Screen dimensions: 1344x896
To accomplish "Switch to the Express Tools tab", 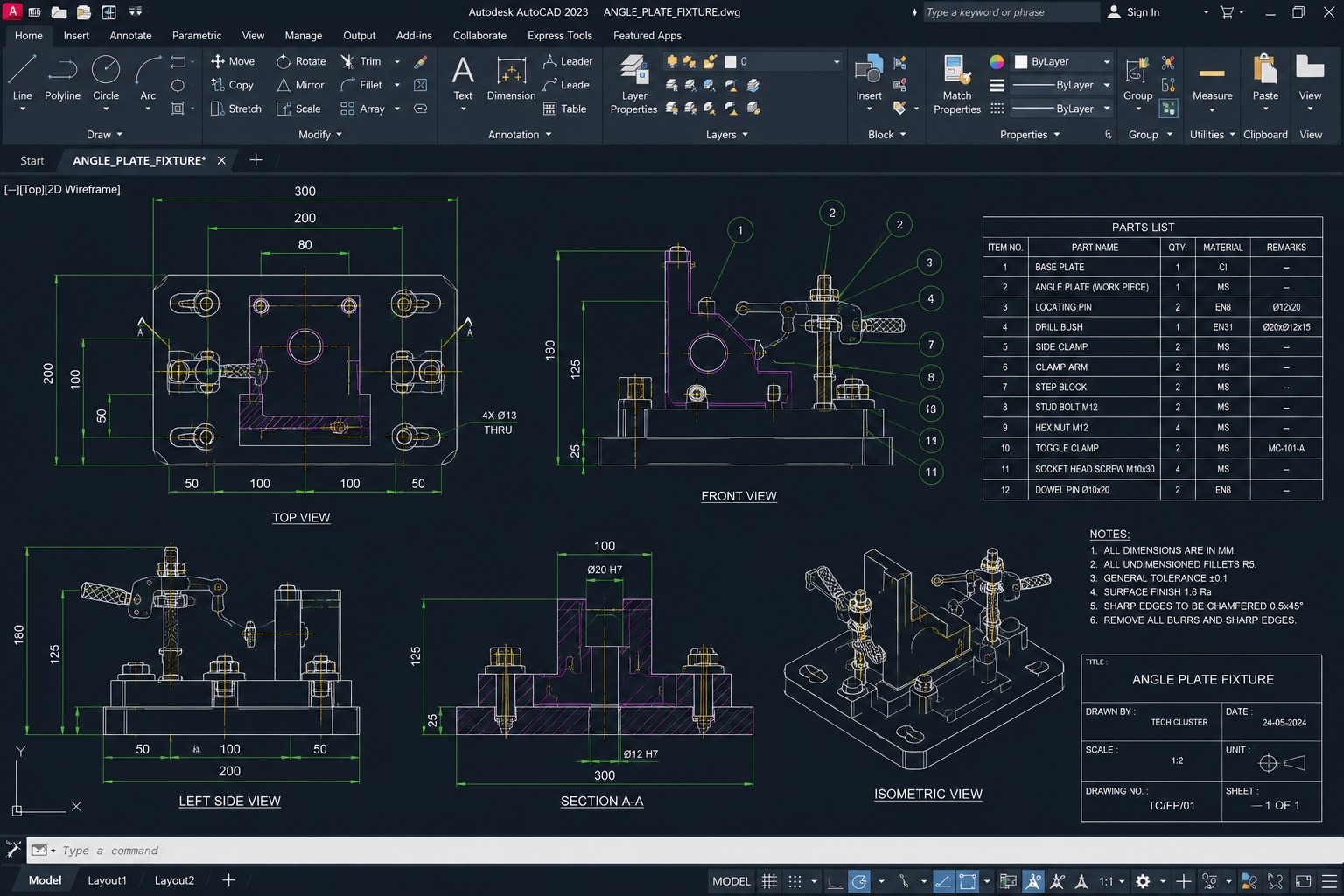I will tap(560, 36).
